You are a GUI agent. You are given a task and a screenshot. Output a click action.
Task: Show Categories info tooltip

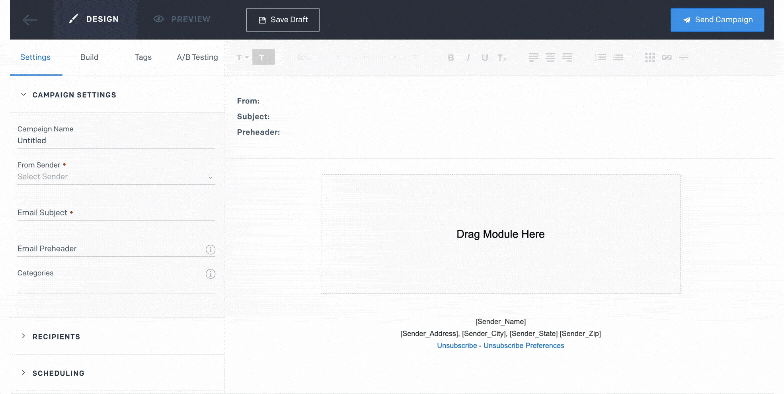[x=210, y=274]
